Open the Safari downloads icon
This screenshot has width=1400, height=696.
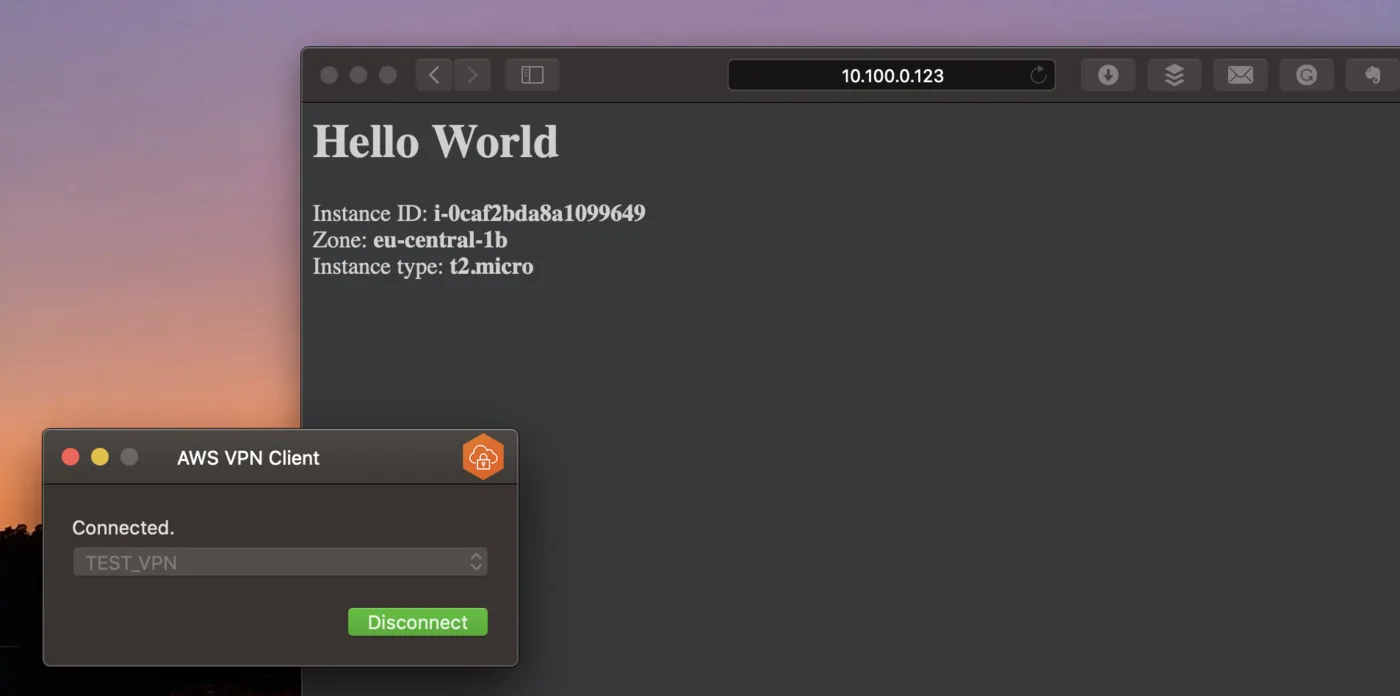point(1108,75)
